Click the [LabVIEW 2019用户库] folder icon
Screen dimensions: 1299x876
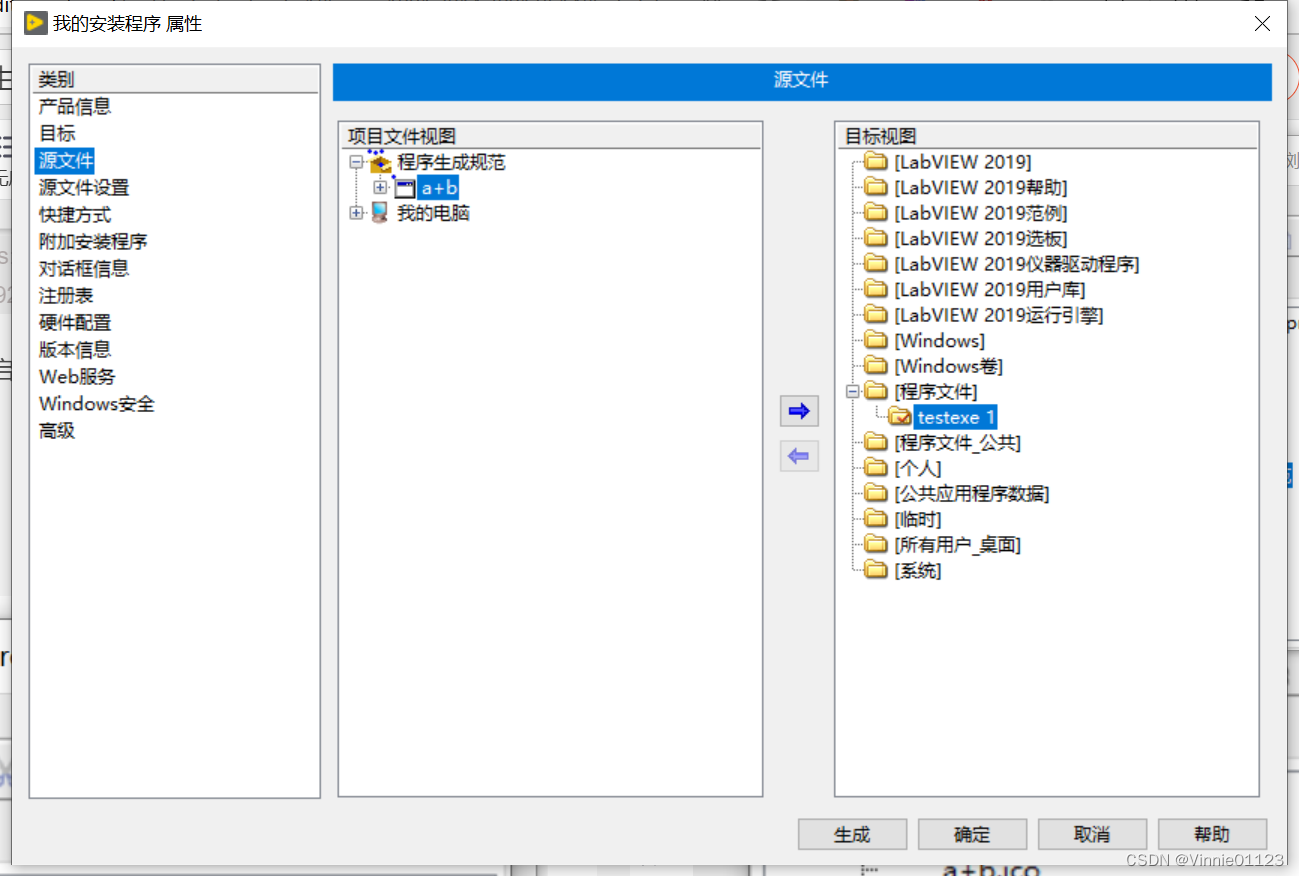click(x=876, y=289)
